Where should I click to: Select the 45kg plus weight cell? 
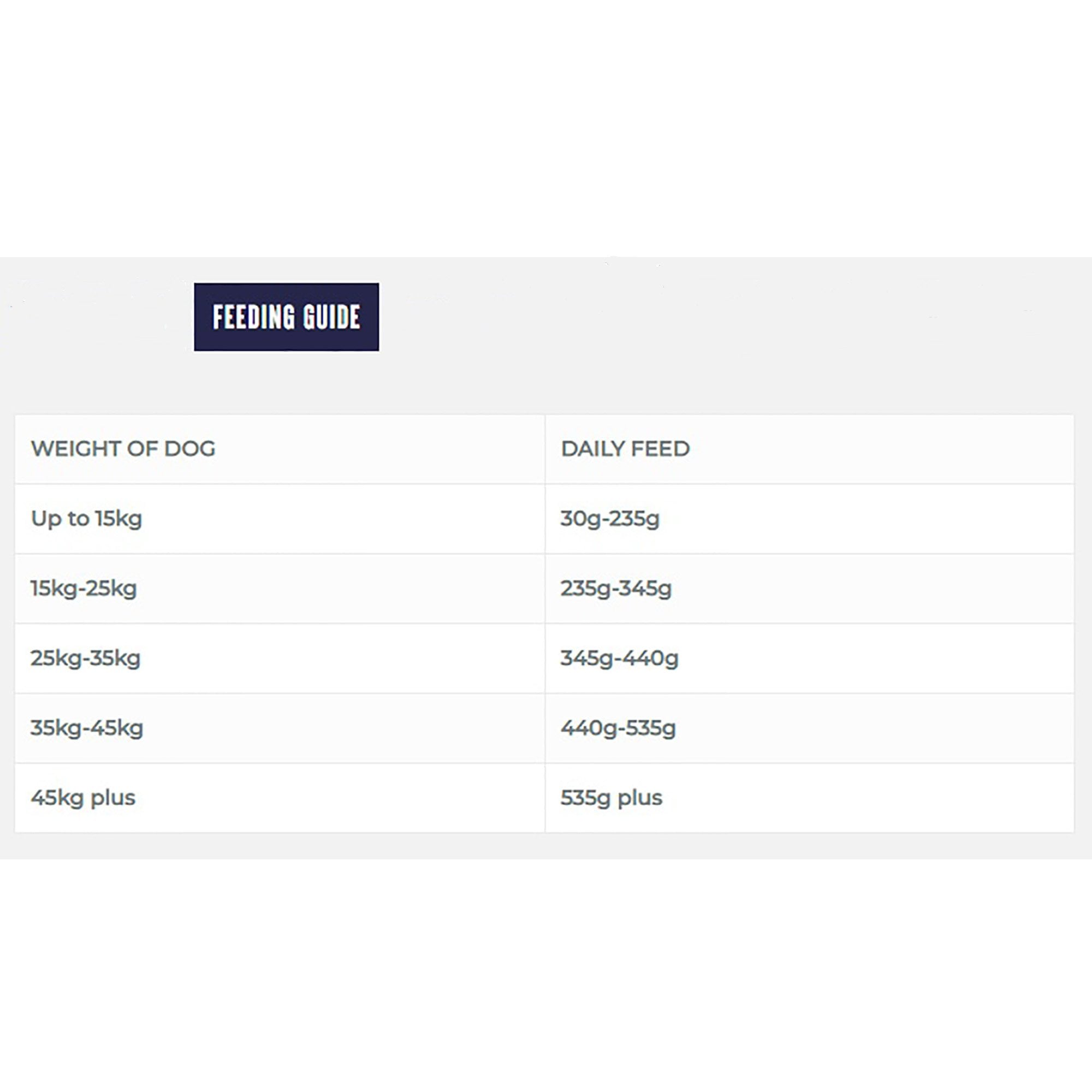click(x=83, y=798)
